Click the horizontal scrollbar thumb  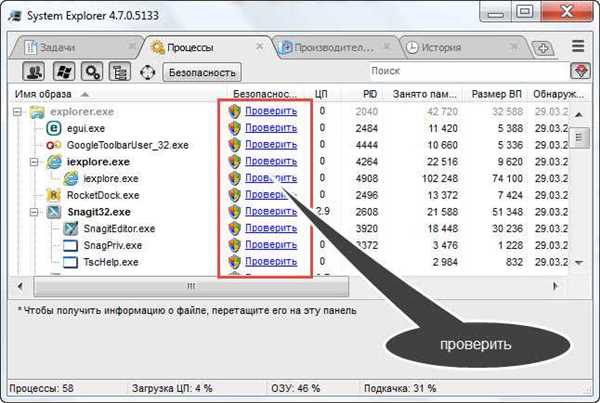tap(191, 286)
